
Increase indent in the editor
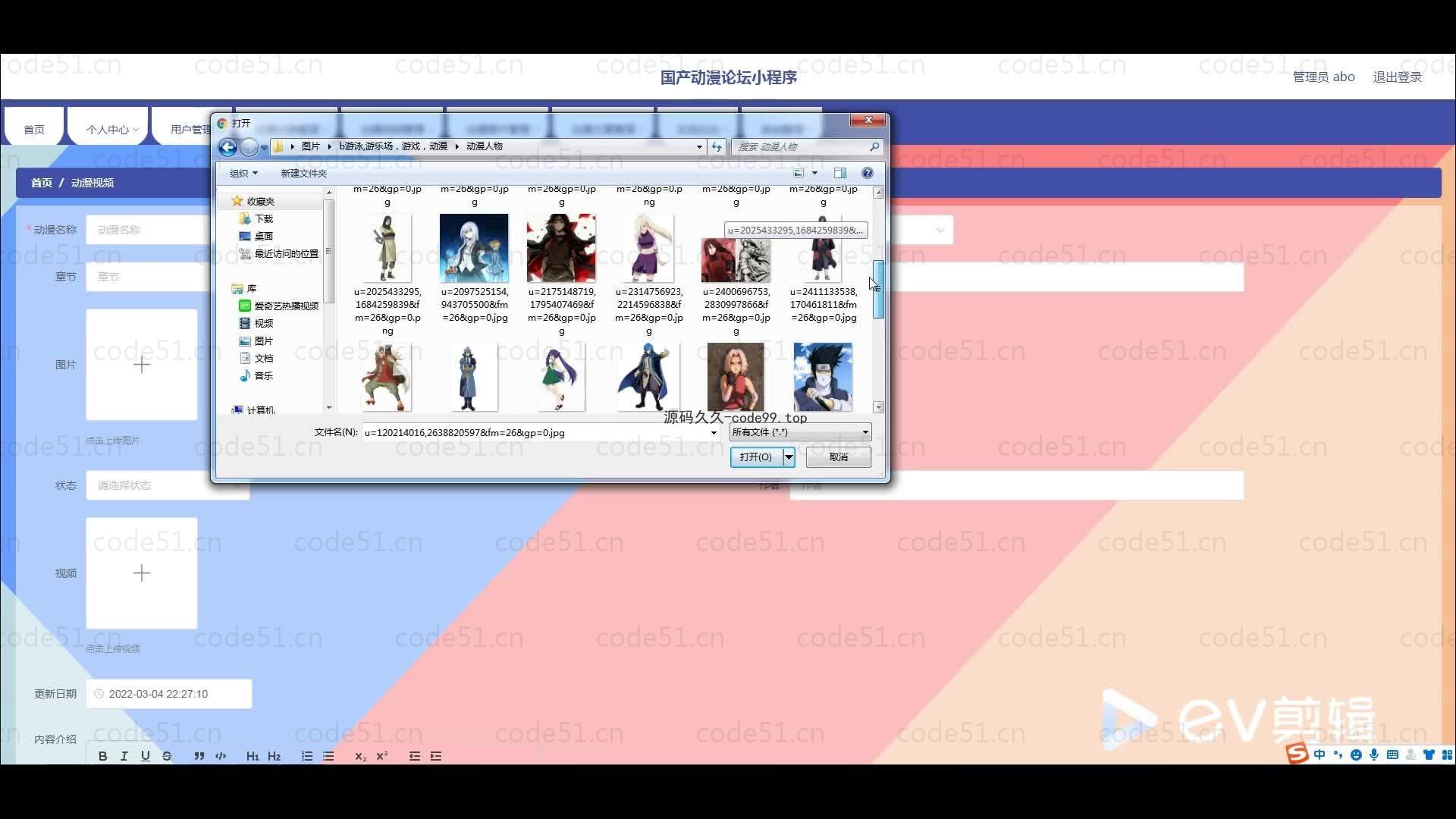coord(436,756)
